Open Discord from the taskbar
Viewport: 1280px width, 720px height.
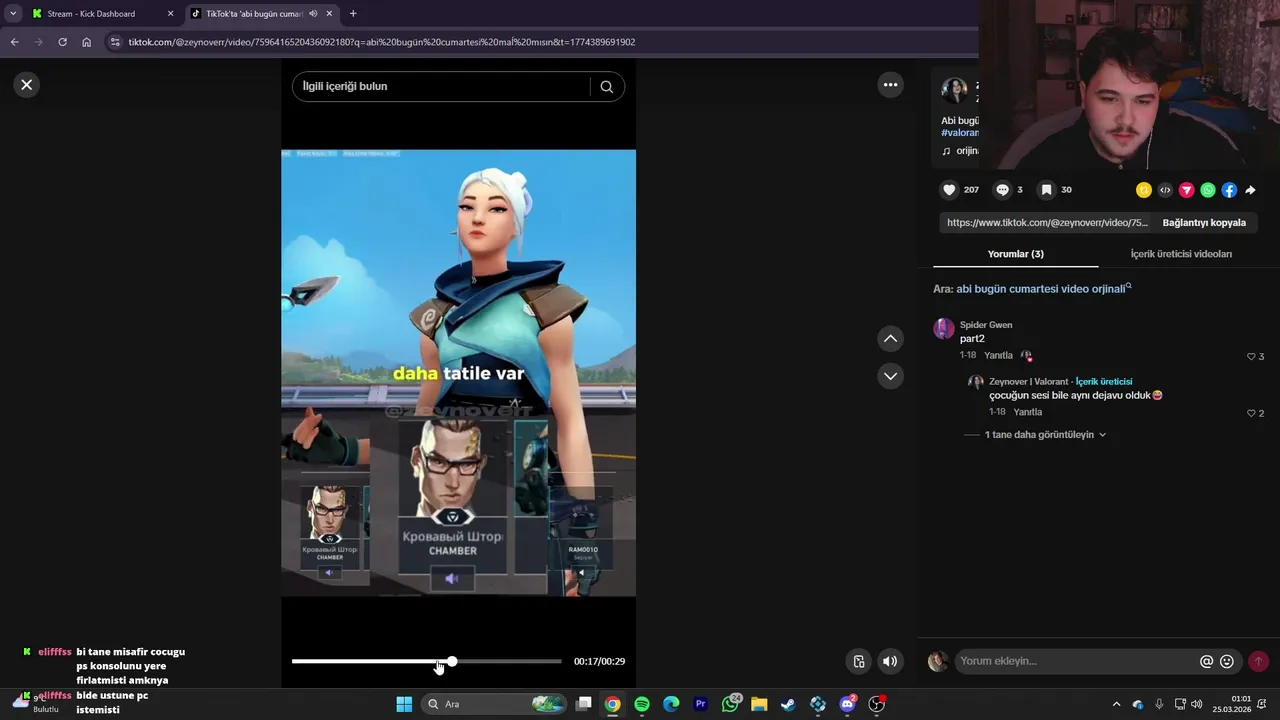coord(847,704)
